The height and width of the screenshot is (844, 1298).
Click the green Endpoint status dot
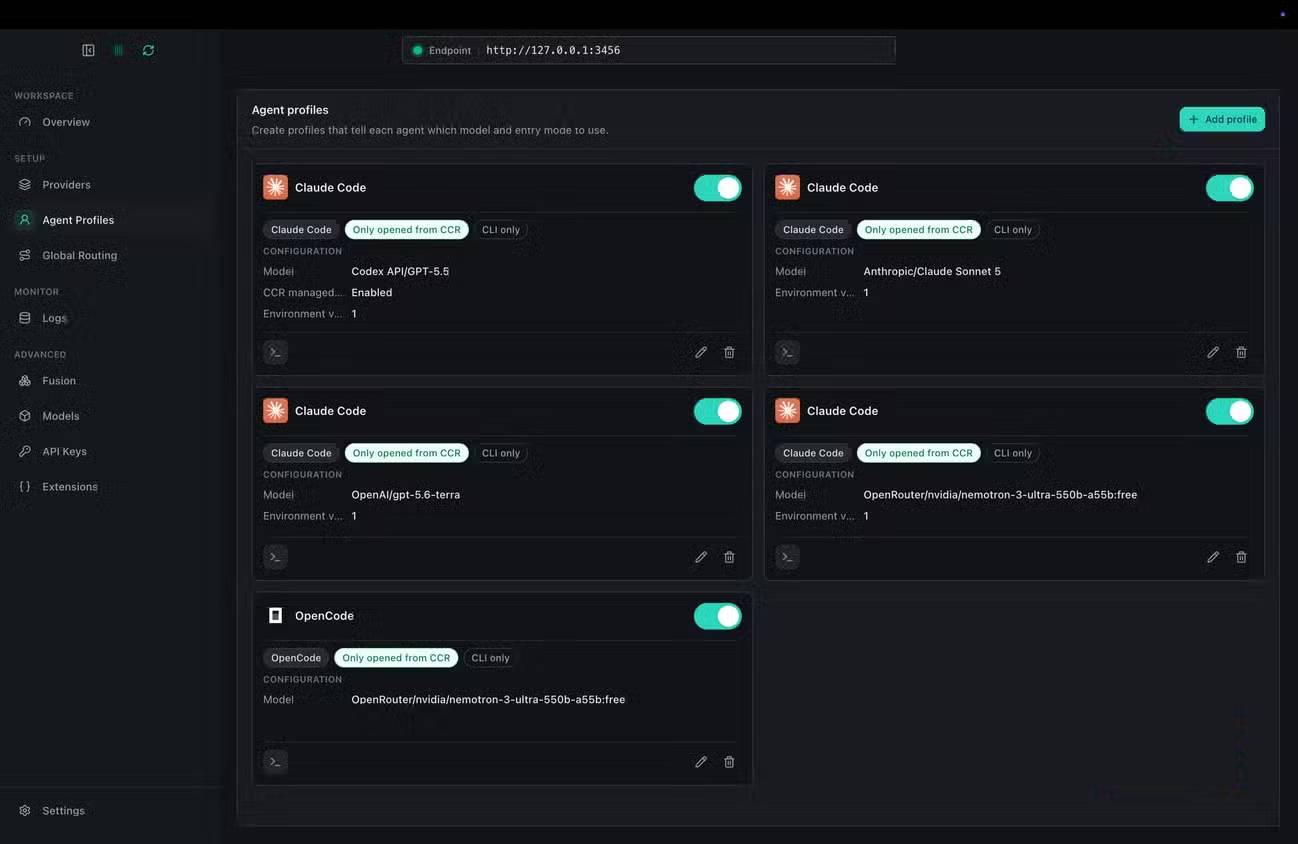[417, 50]
